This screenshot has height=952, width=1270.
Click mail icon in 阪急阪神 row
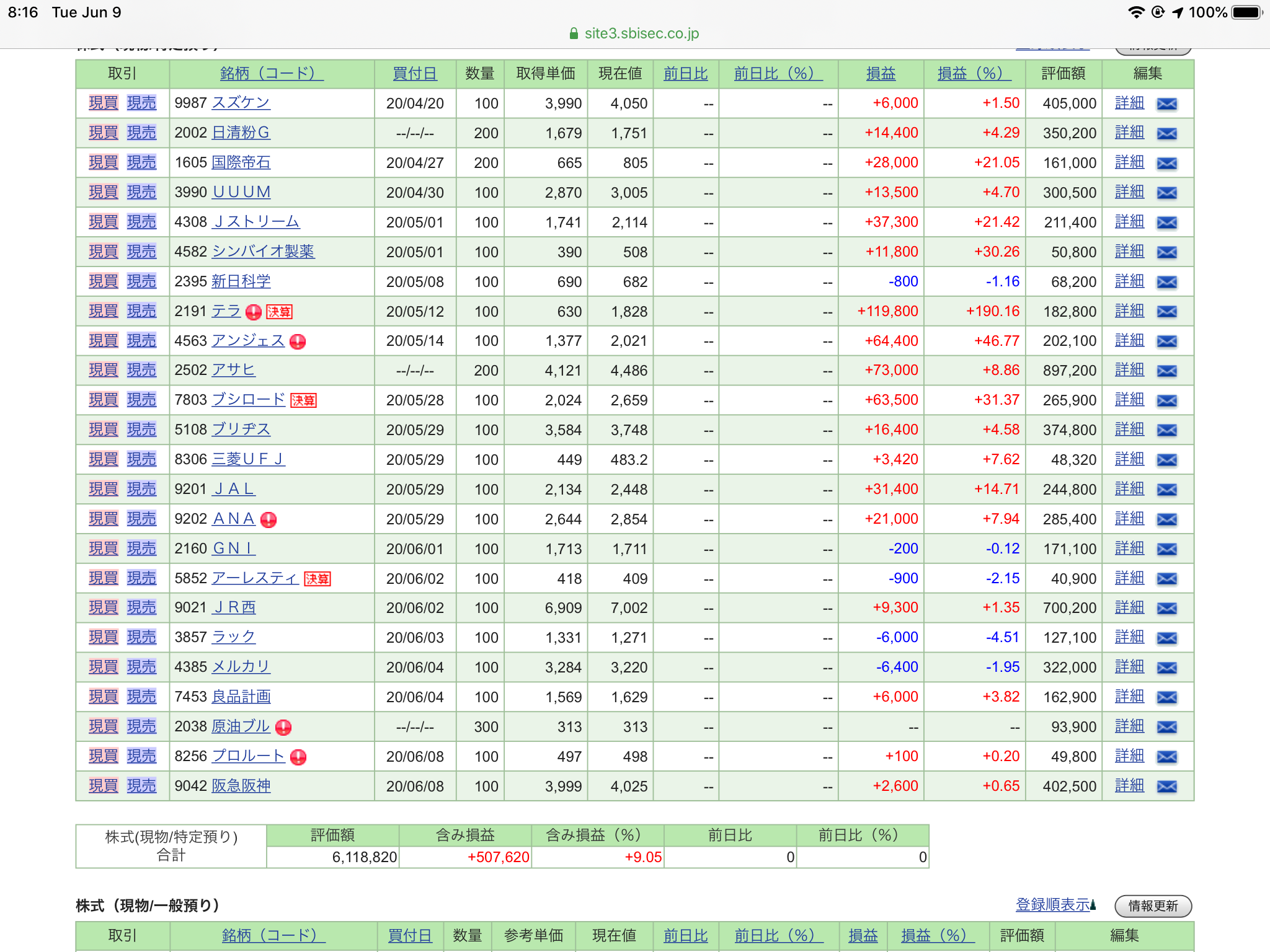(x=1166, y=787)
